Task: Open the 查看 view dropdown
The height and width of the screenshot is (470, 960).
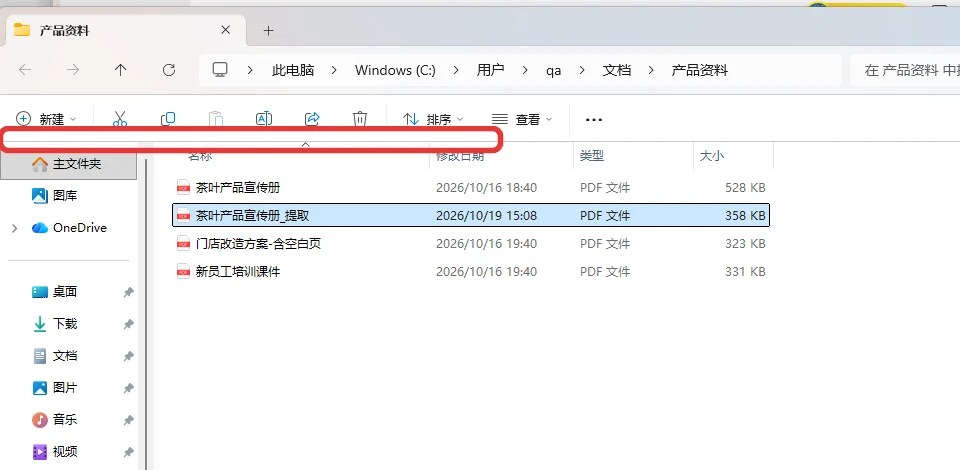Action: point(522,119)
